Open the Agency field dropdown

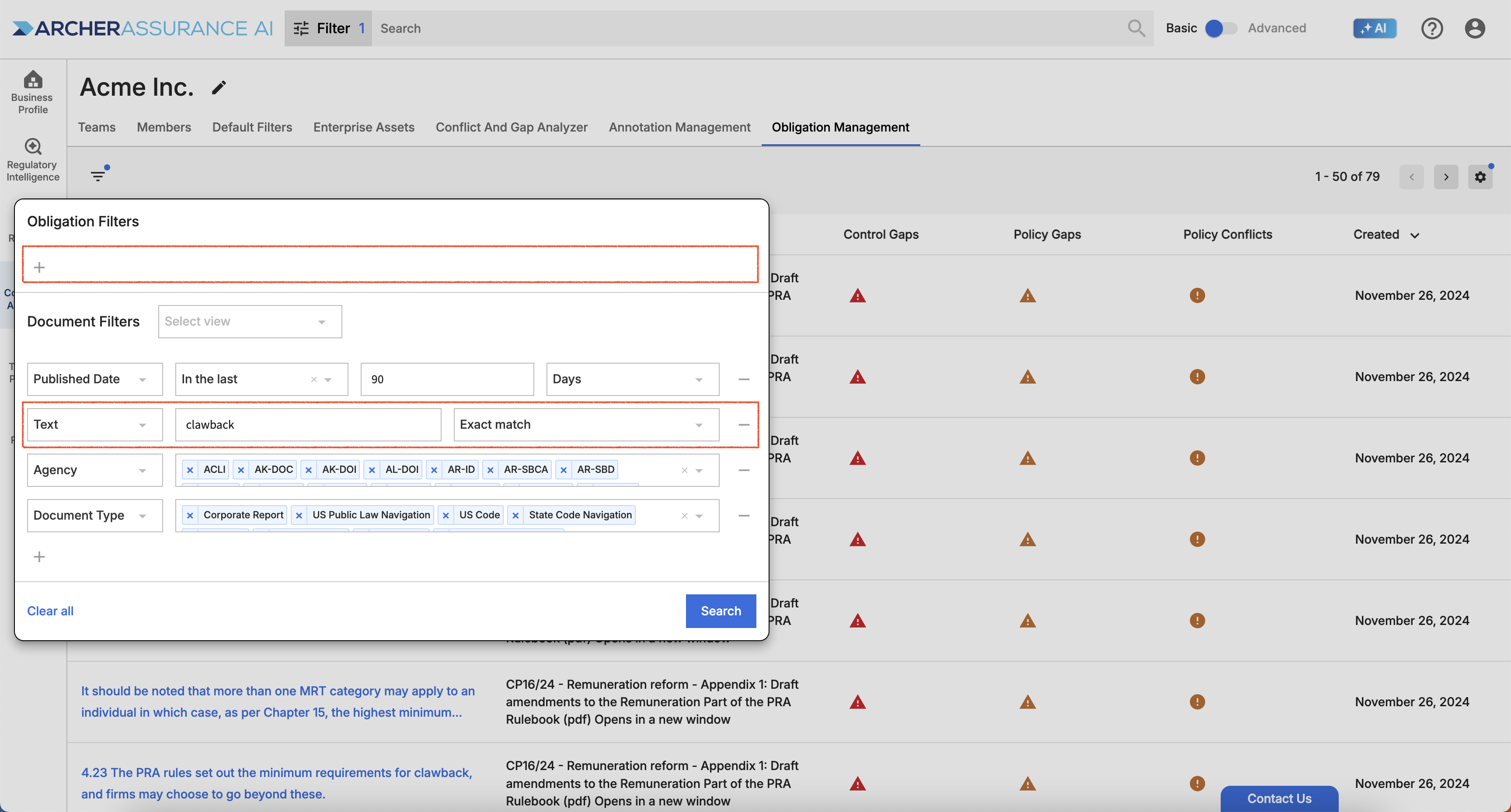[94, 470]
